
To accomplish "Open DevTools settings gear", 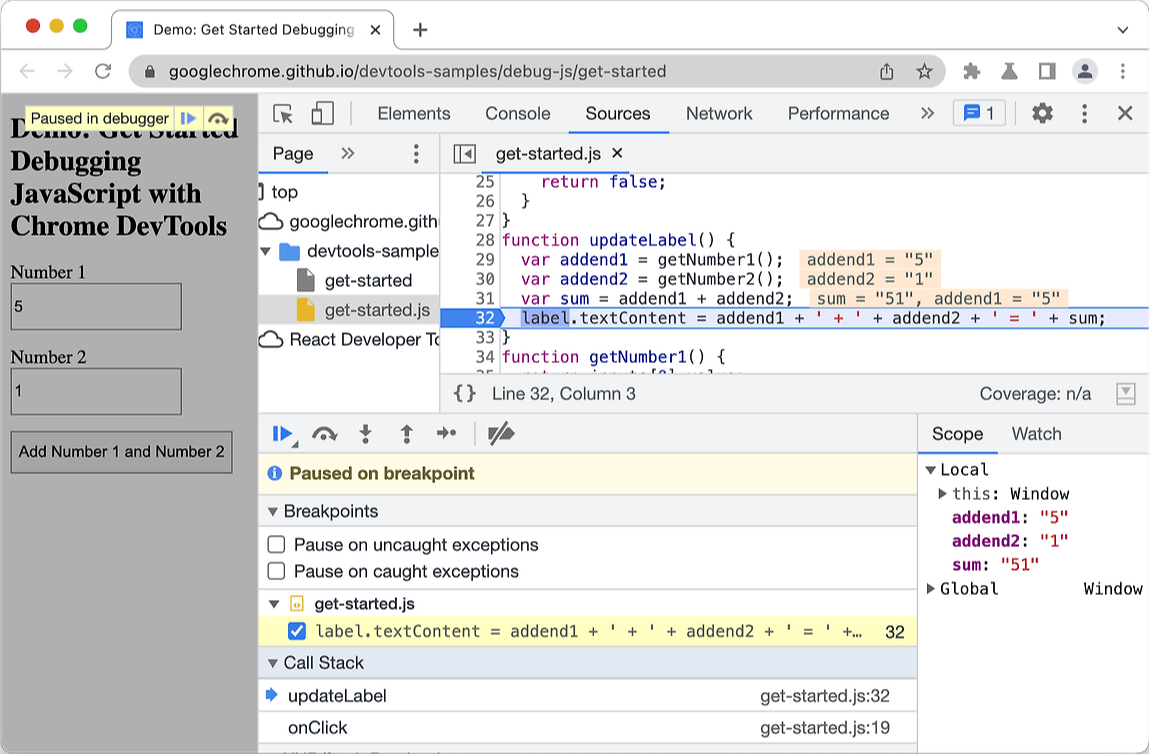I will 1042,113.
